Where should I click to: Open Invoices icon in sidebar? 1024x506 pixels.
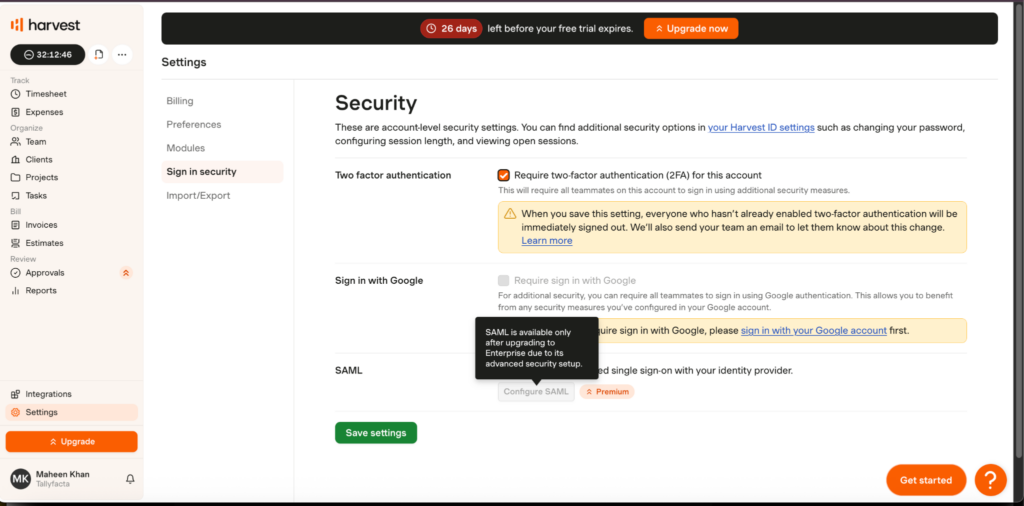pos(16,225)
